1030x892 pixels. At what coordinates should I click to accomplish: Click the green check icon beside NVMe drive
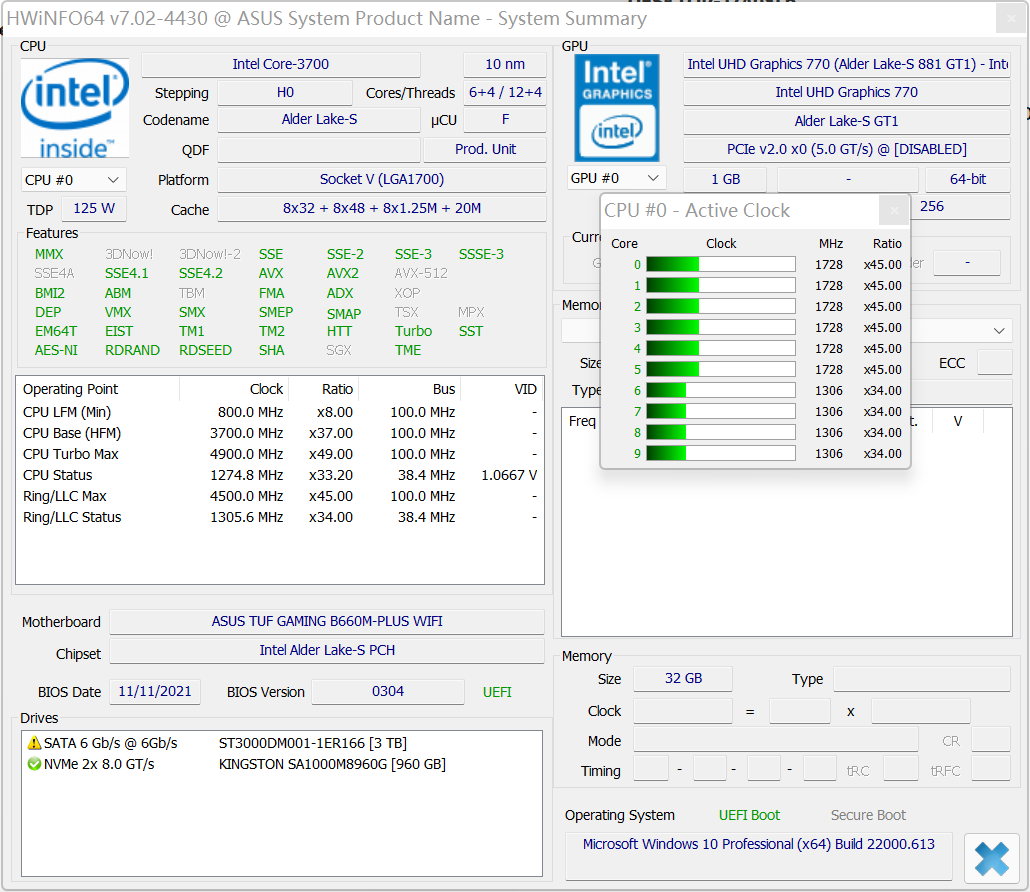(34, 764)
